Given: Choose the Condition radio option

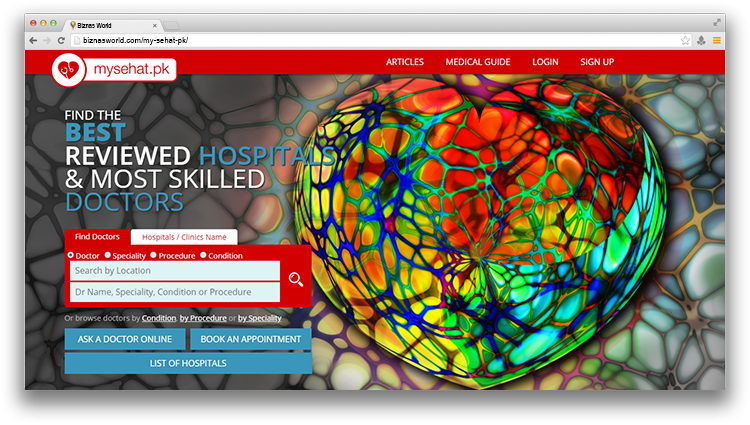Looking at the screenshot, I should (203, 255).
